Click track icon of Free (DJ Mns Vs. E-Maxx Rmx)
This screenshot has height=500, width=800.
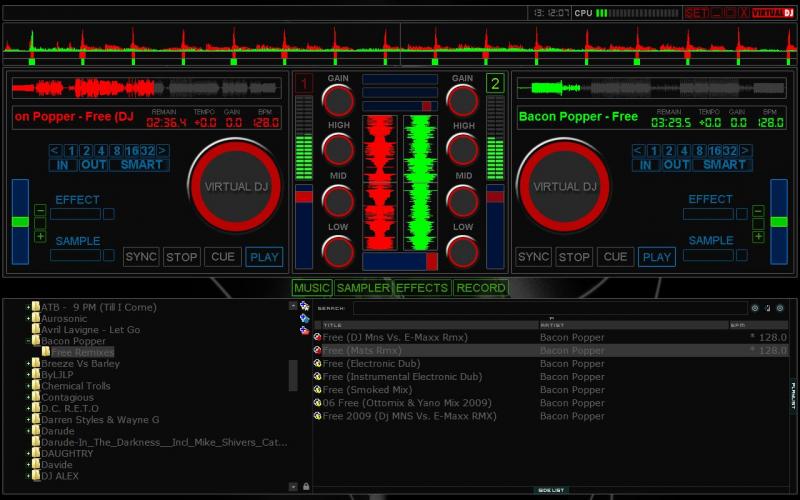(x=317, y=337)
